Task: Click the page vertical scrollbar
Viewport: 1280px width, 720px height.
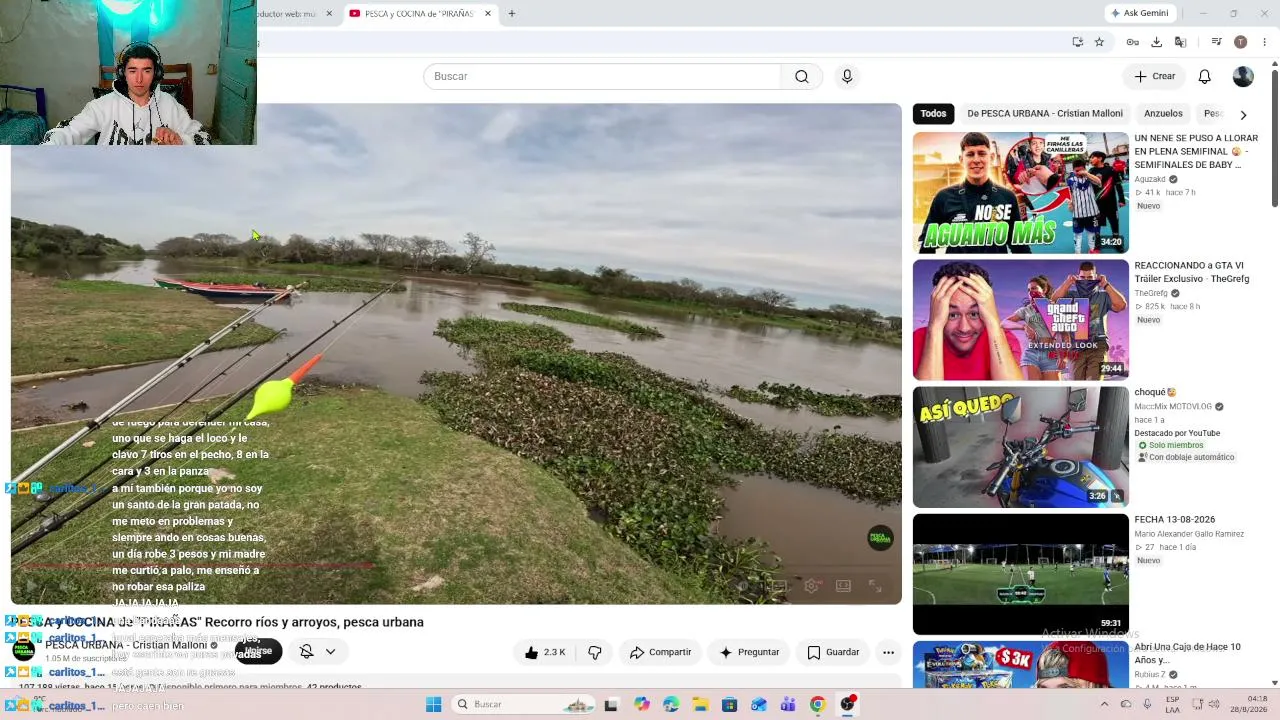Action: tap(1274, 140)
